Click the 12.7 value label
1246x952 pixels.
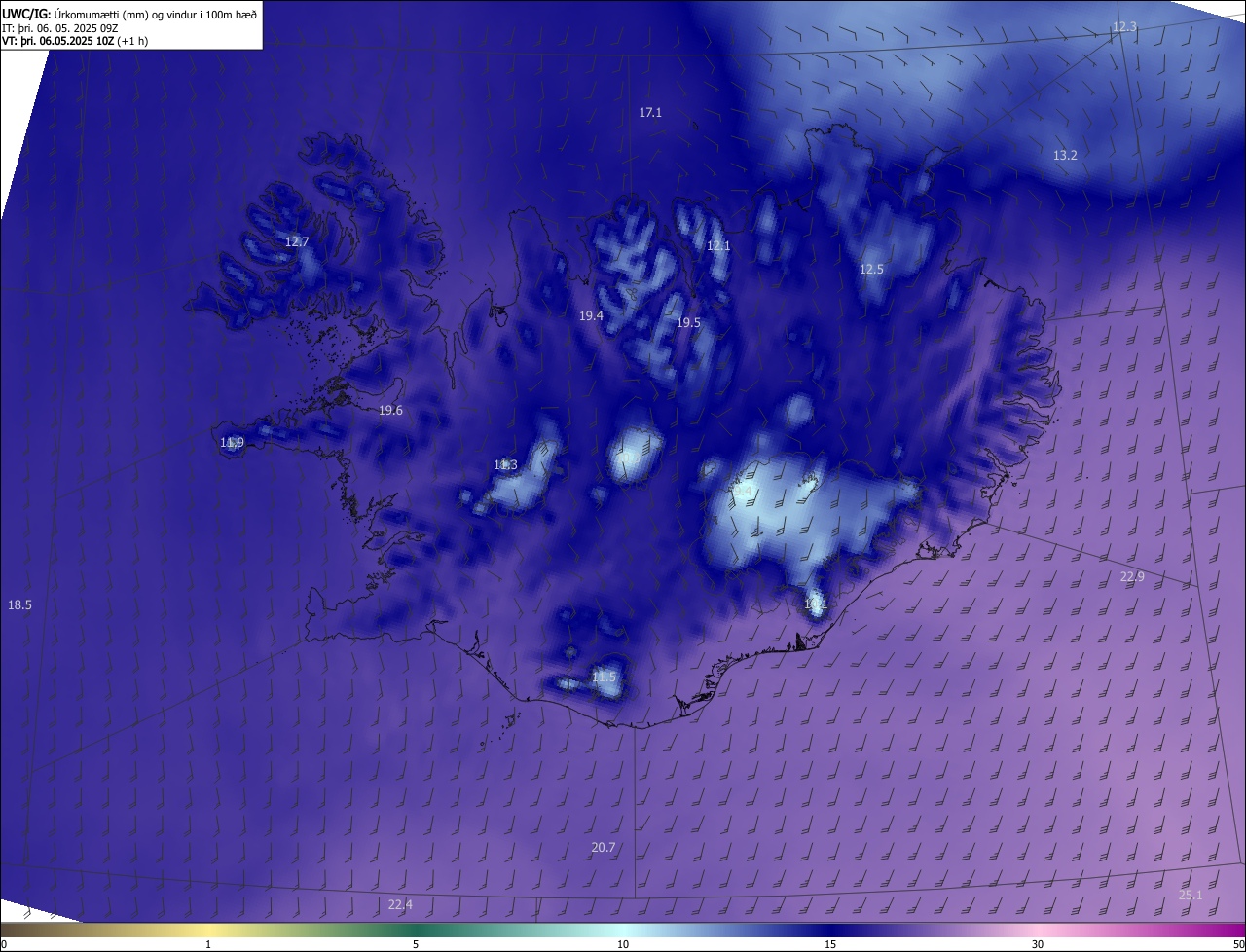(x=296, y=241)
